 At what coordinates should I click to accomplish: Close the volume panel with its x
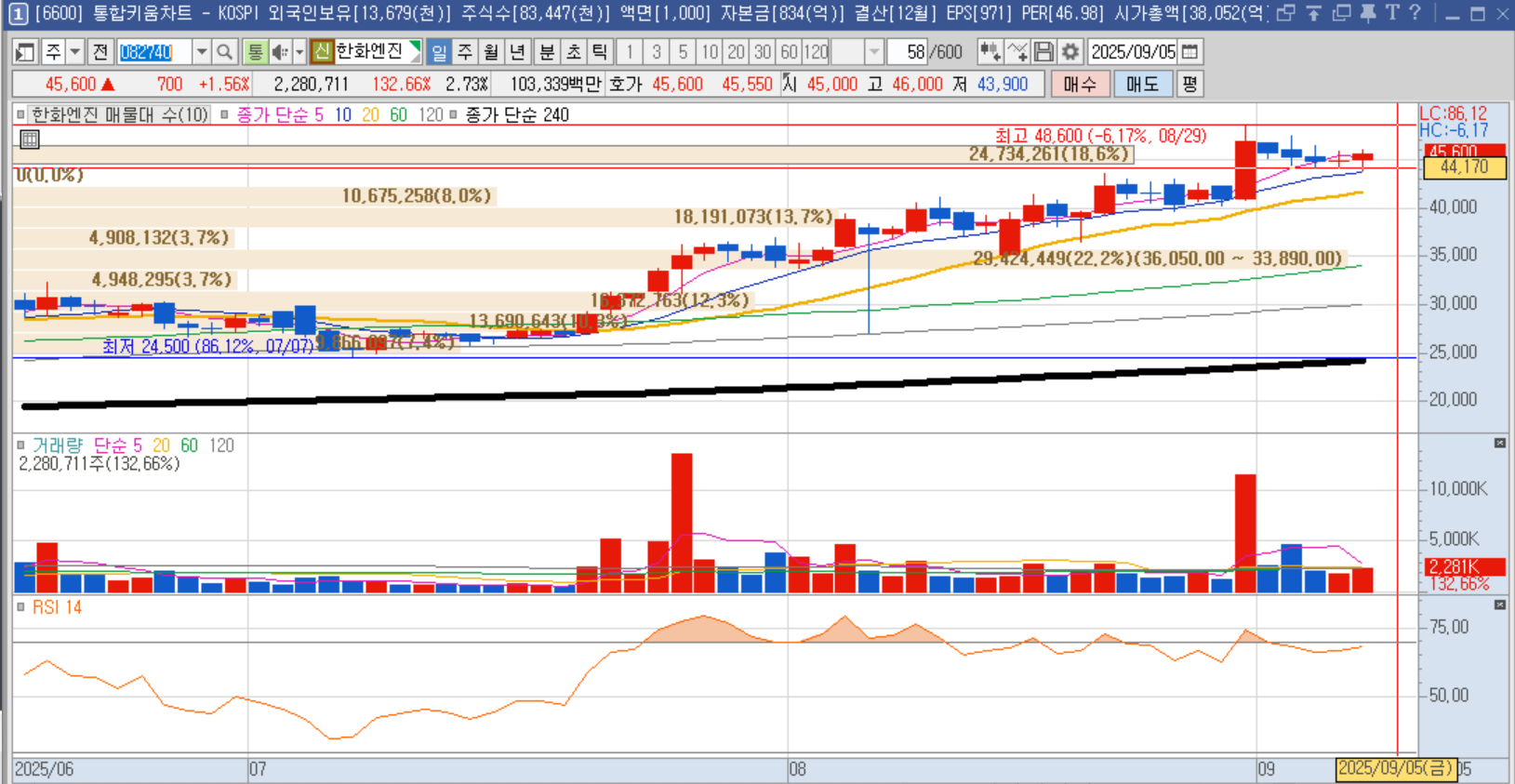(x=1499, y=443)
